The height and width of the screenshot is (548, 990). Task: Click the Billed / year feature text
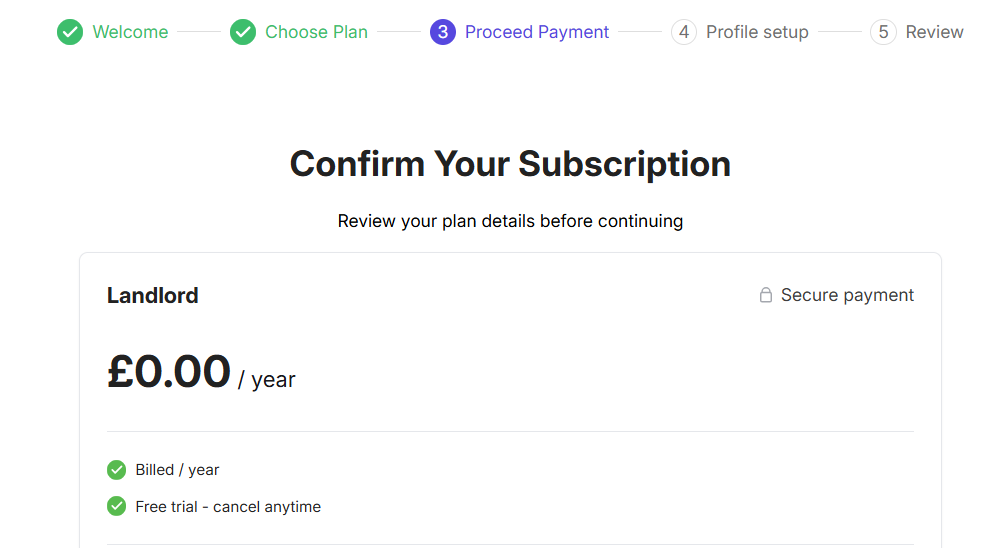point(177,470)
